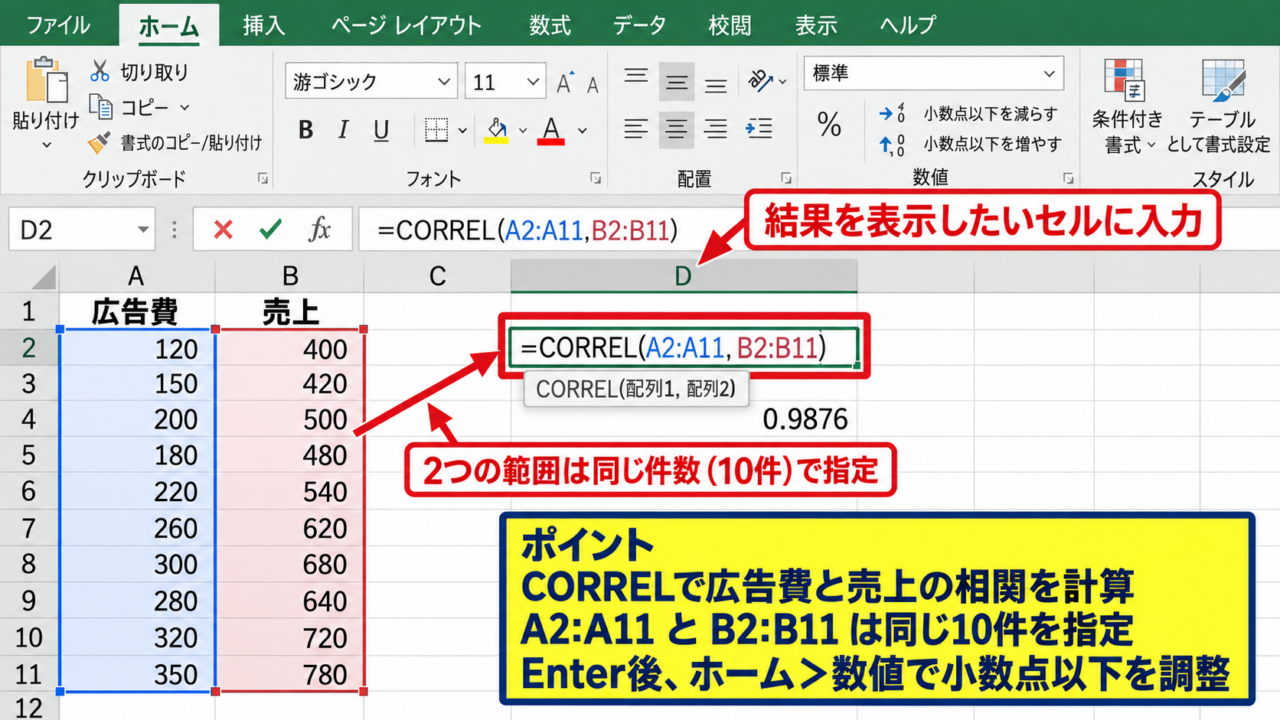The height and width of the screenshot is (720, 1280).
Task: Switch to the 挿入 ribbon tab
Action: pos(265,25)
